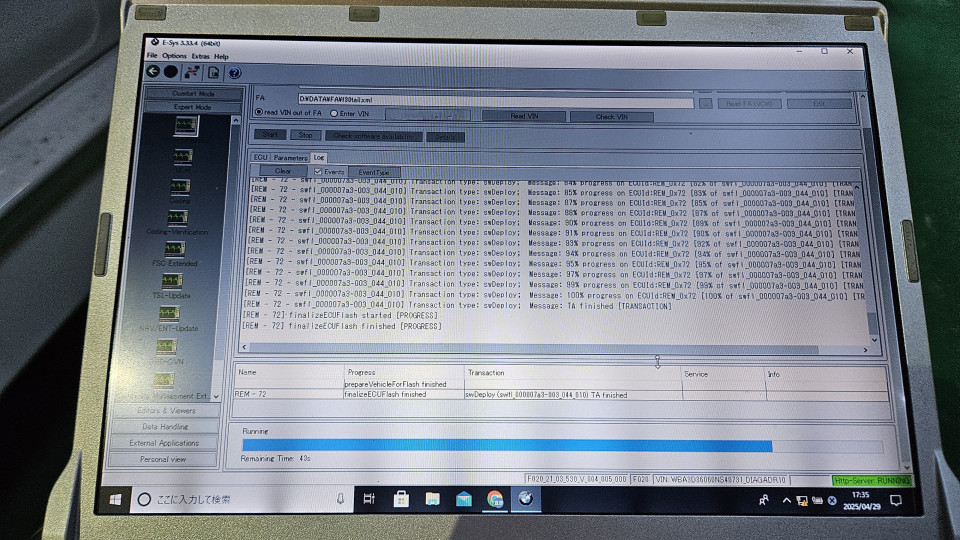Open Task View from the taskbar
The image size is (960, 540).
tap(369, 499)
